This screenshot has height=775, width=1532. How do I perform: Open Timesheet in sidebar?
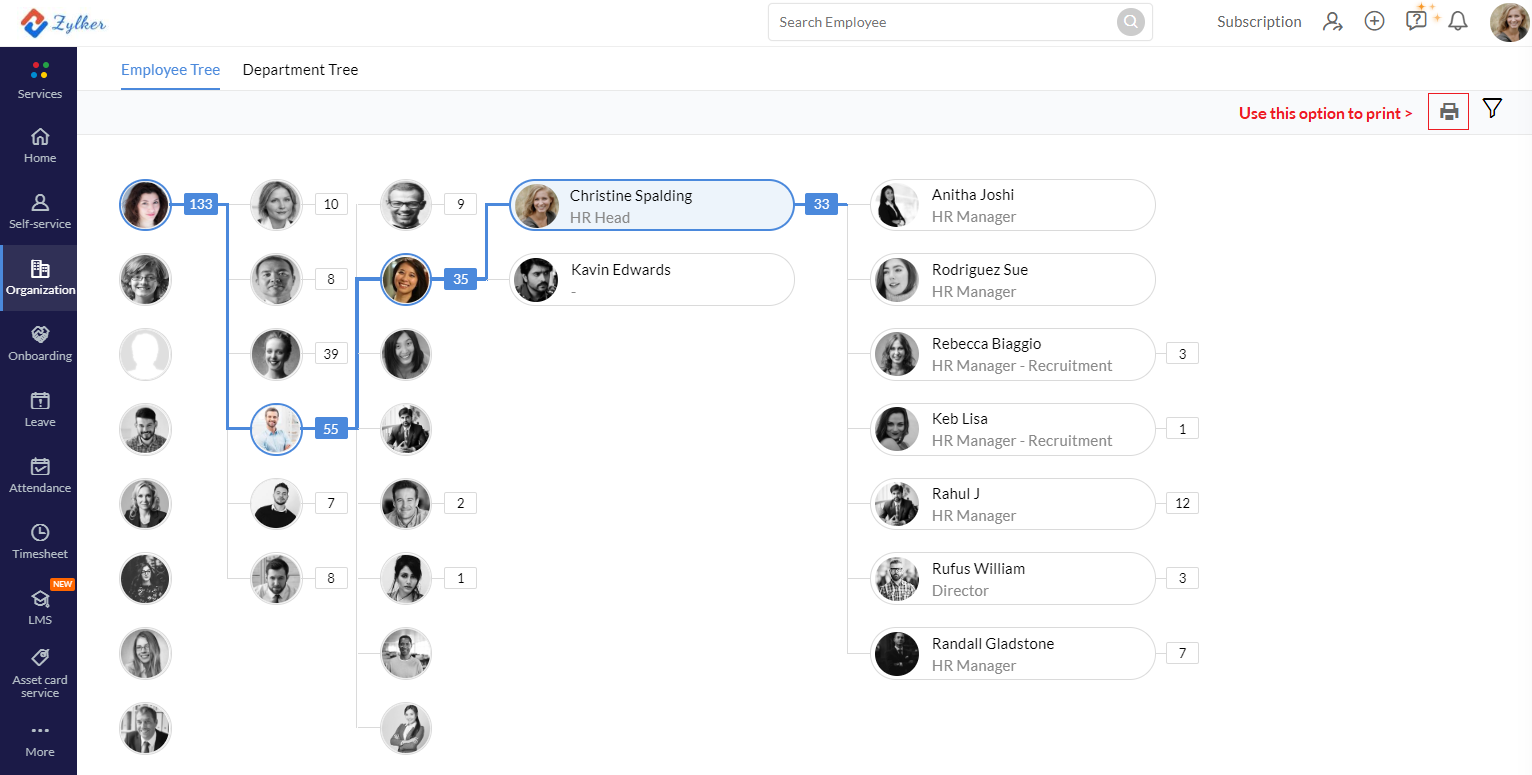pyautogui.click(x=40, y=541)
